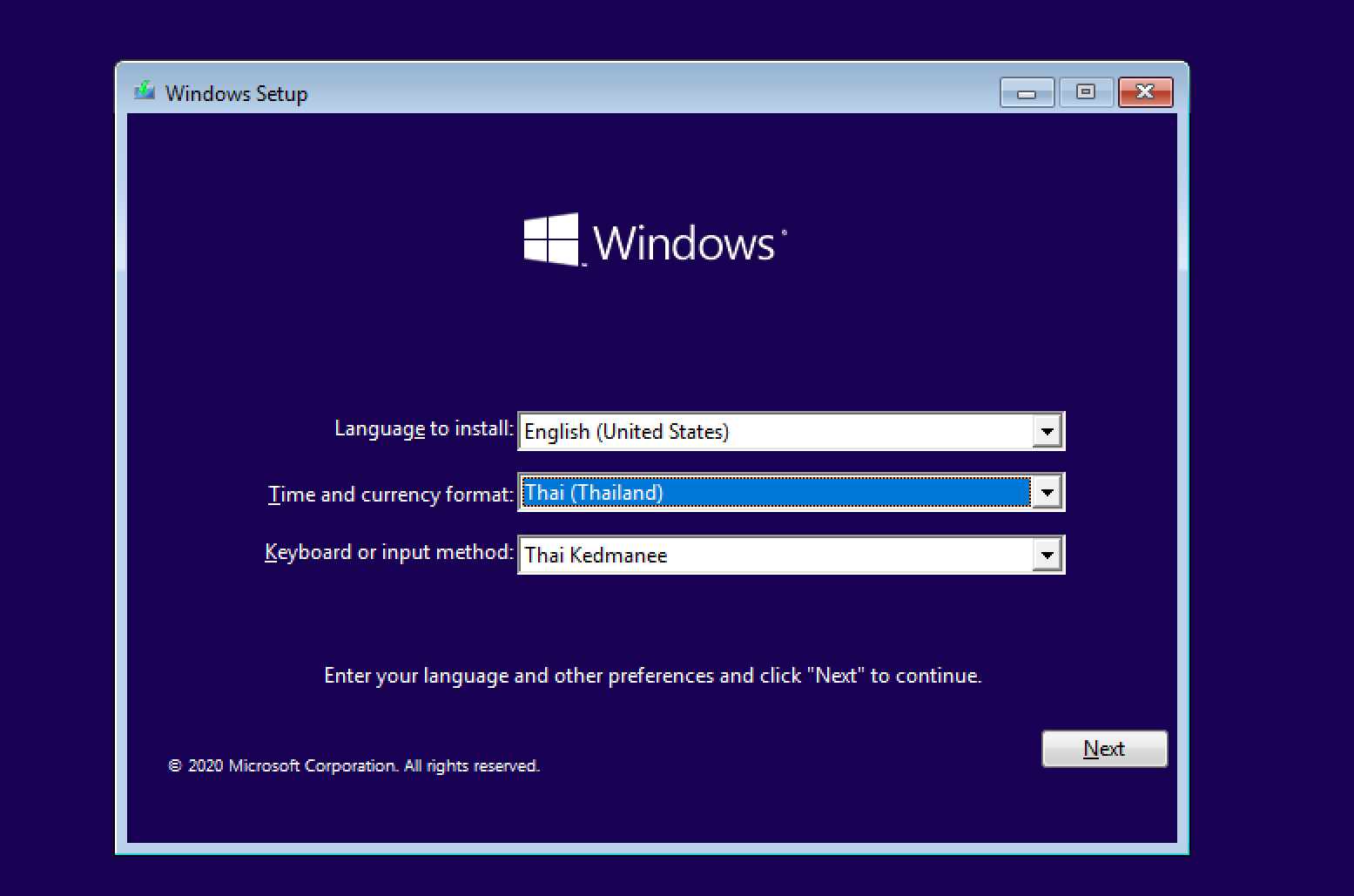Screen dimensions: 1354x896
Task: Open Time and currency format combo box
Action: coord(791,493)
